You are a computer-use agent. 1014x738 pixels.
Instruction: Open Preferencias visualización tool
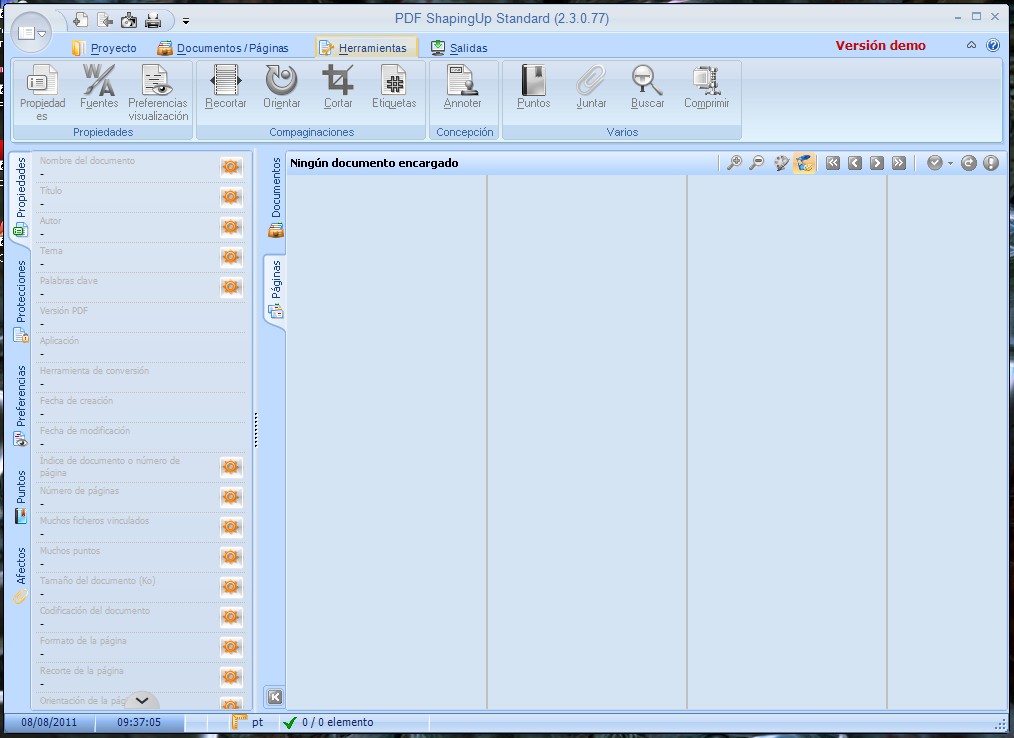[158, 92]
